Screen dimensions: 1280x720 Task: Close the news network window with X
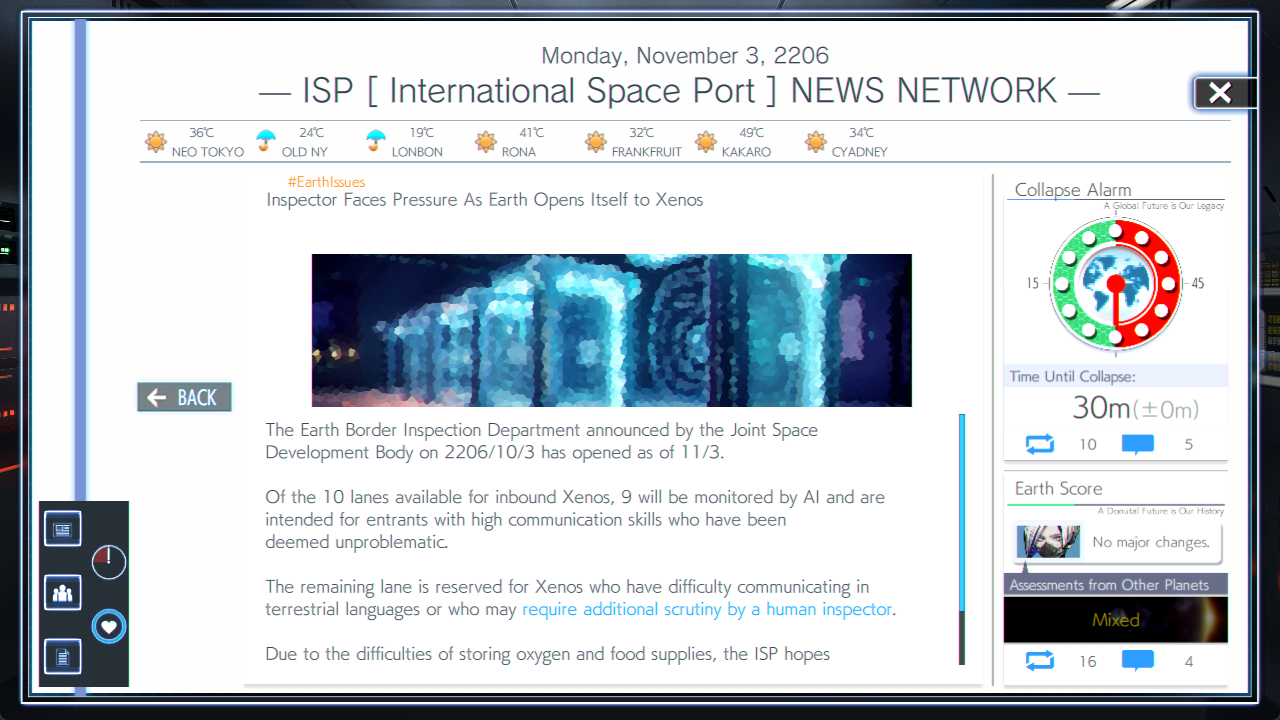click(1220, 93)
